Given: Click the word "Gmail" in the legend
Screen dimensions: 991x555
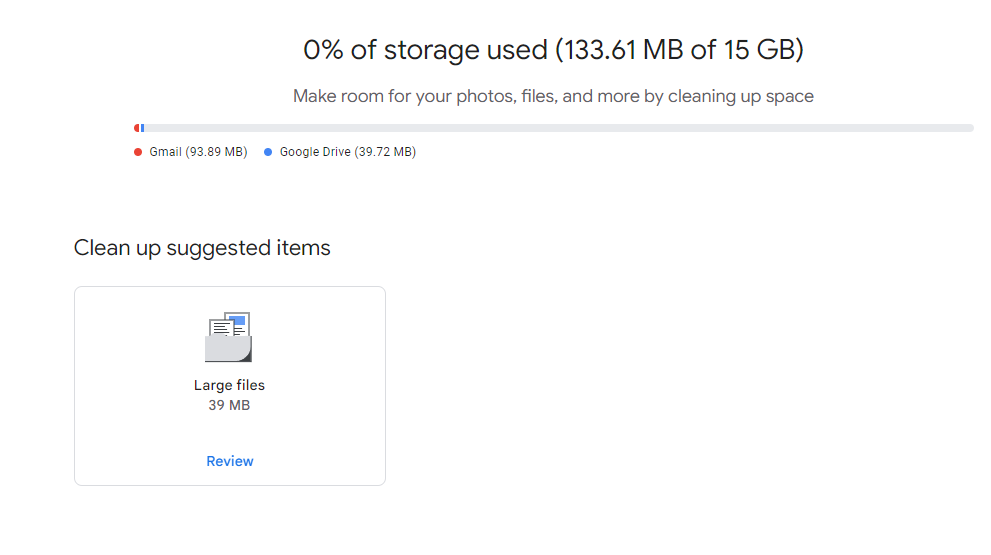Looking at the screenshot, I should (x=165, y=152).
